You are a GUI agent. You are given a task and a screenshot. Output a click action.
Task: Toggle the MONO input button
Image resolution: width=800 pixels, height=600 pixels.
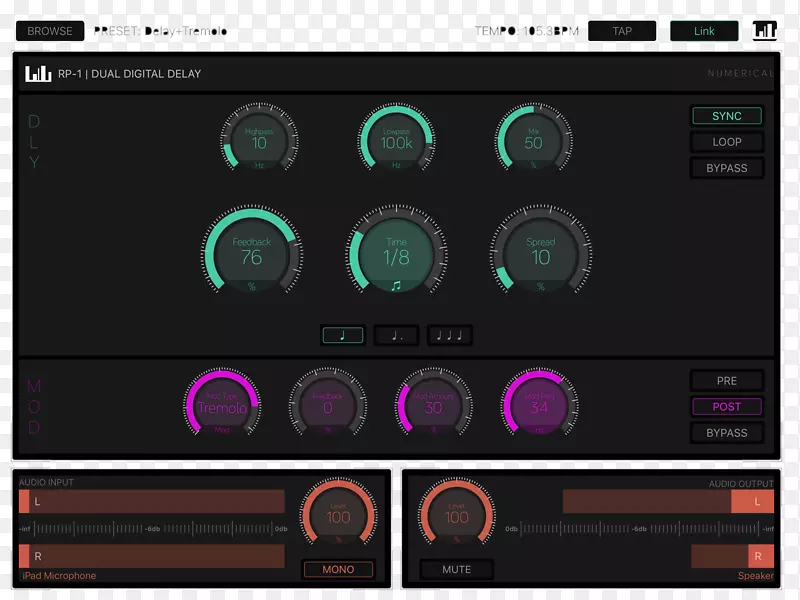point(338,569)
